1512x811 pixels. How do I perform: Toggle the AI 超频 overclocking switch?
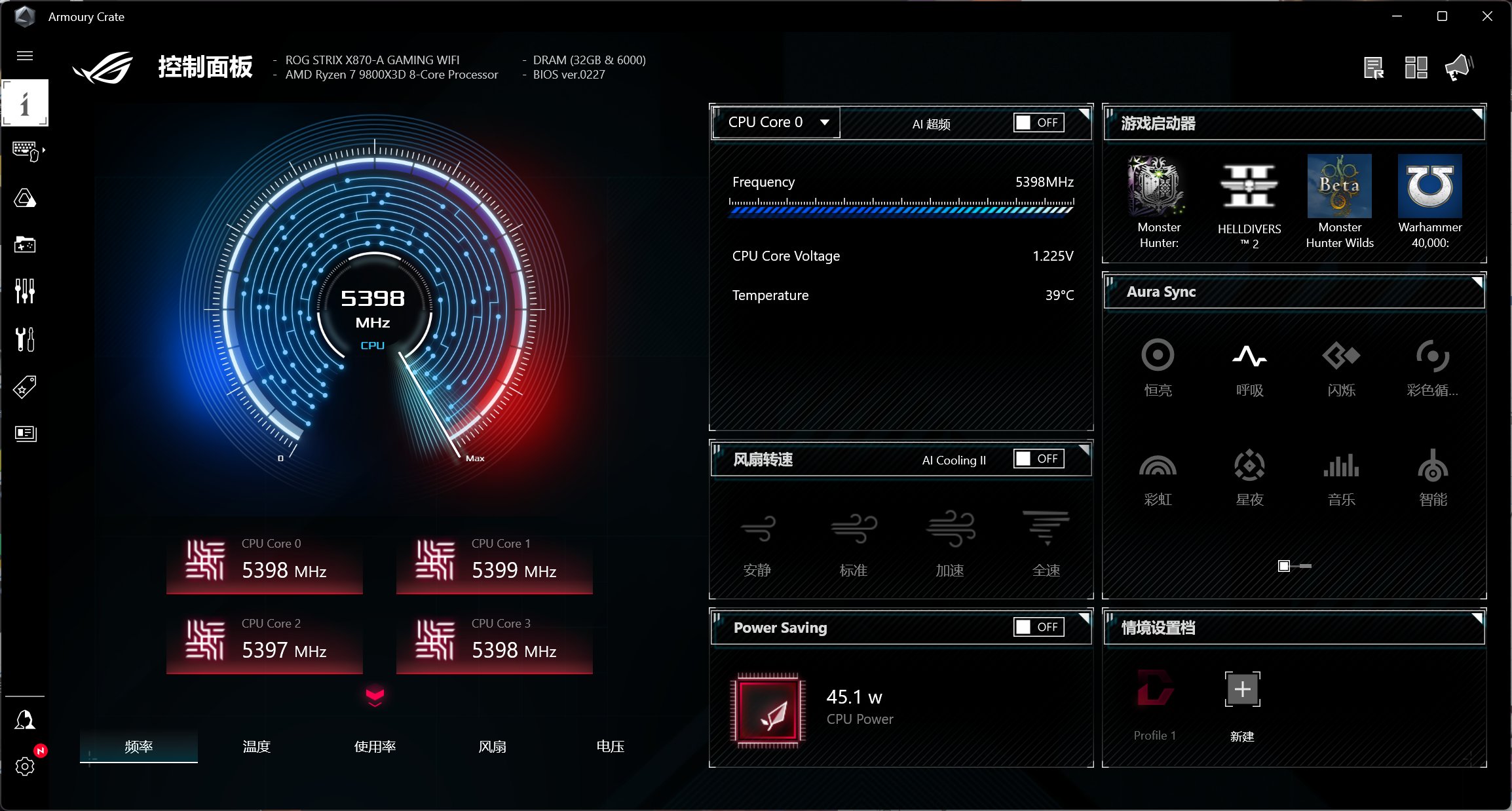pyautogui.click(x=1039, y=123)
